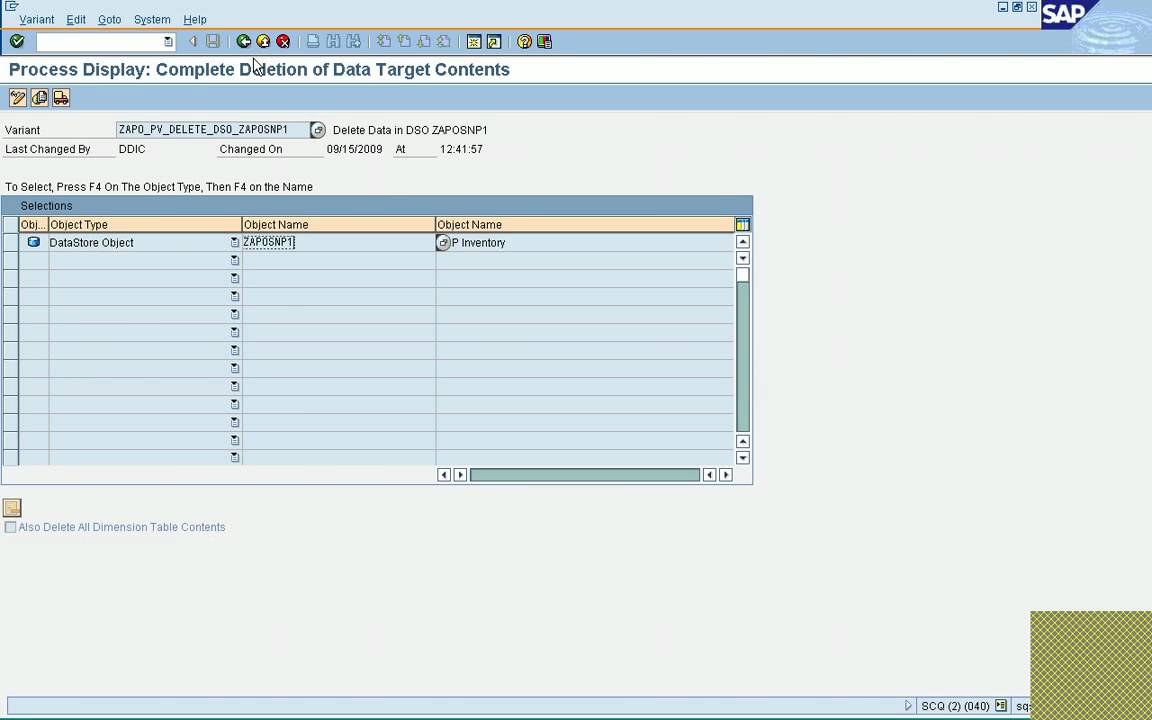This screenshot has width=1152, height=720.
Task: Click the time value 12:41:57
Action: tap(461, 149)
